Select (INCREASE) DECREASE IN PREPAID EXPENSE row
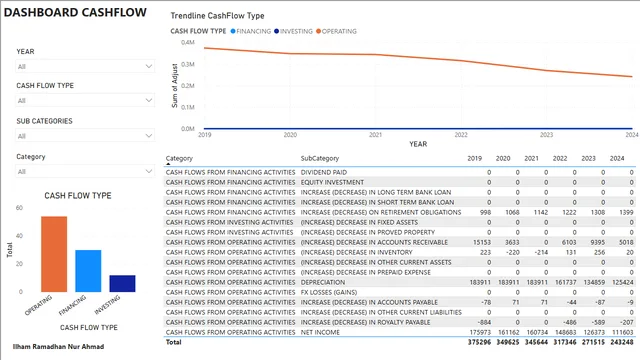This screenshot has height=360, width=640. tap(400, 272)
